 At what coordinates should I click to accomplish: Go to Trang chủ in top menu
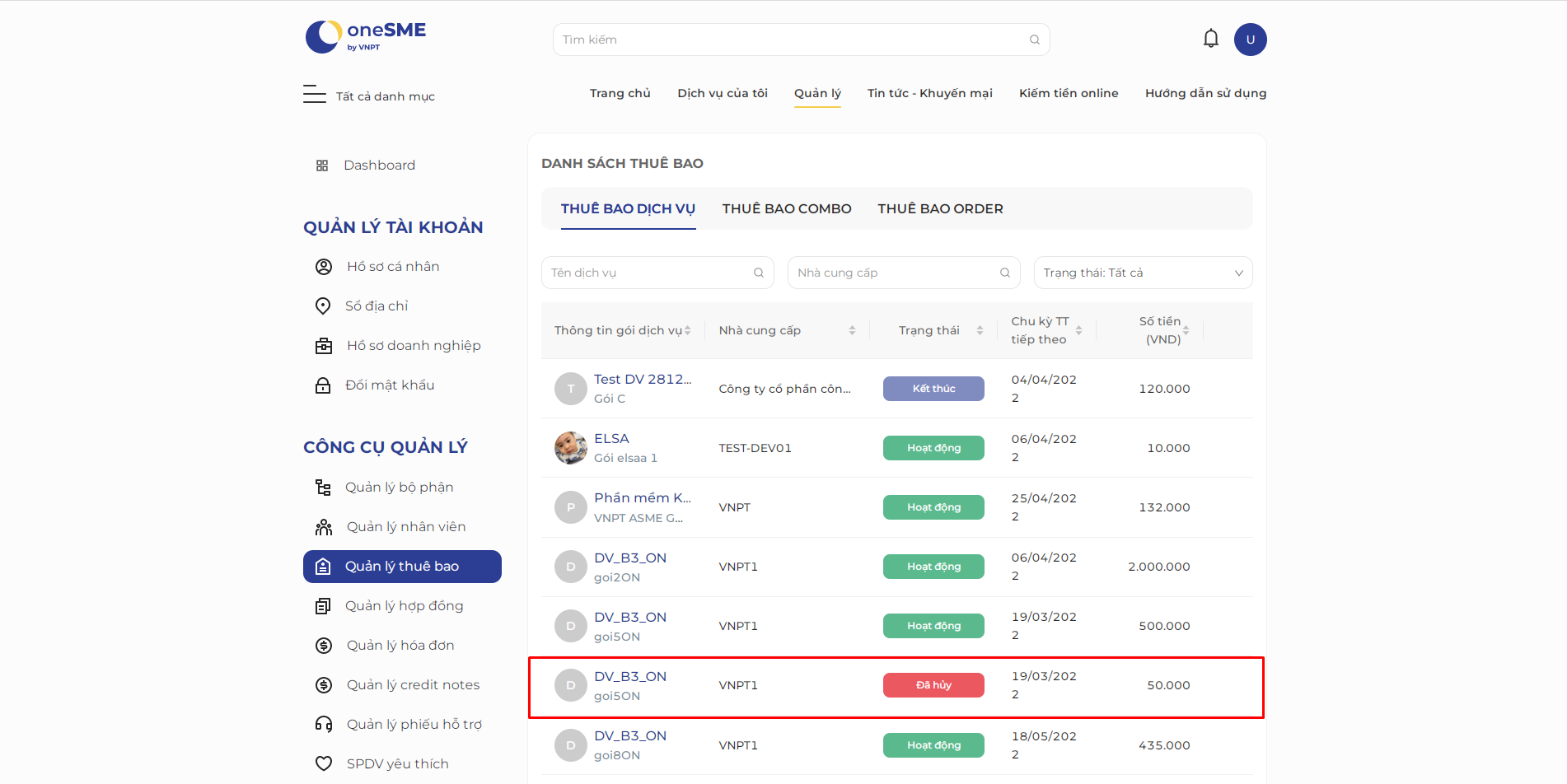pyautogui.click(x=620, y=93)
